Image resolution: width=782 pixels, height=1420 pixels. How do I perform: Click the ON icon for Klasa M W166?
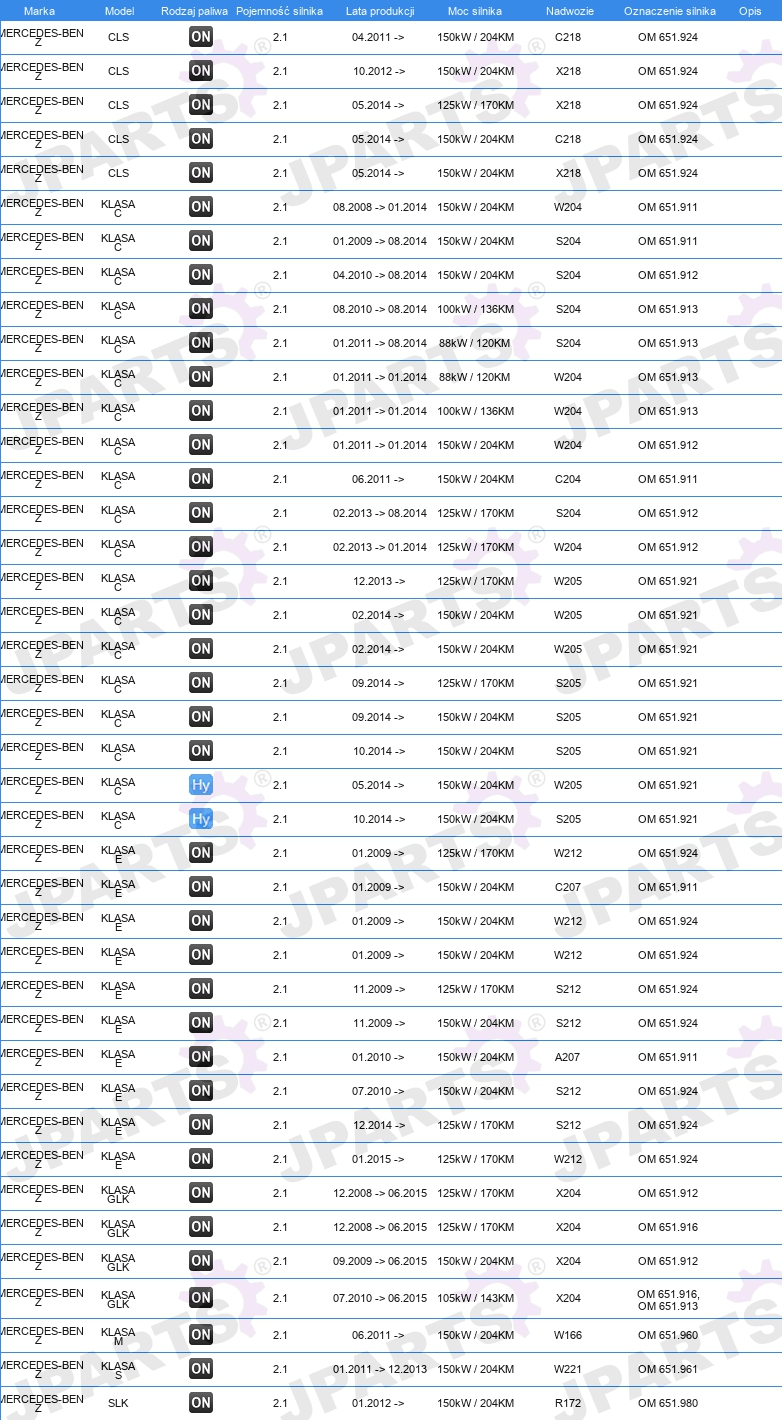pos(201,1335)
